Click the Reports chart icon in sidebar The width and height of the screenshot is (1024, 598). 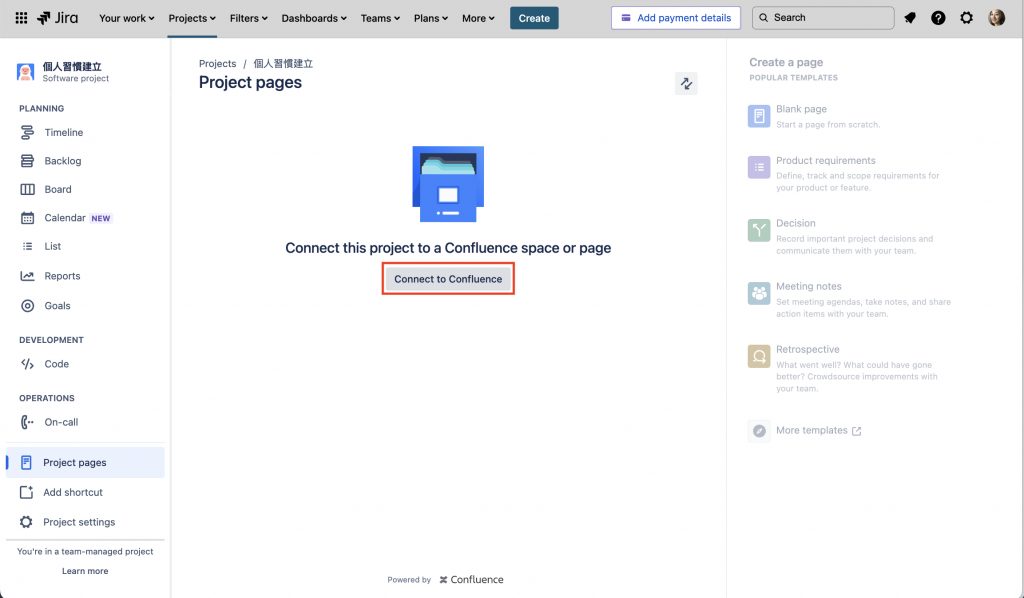coord(27,276)
